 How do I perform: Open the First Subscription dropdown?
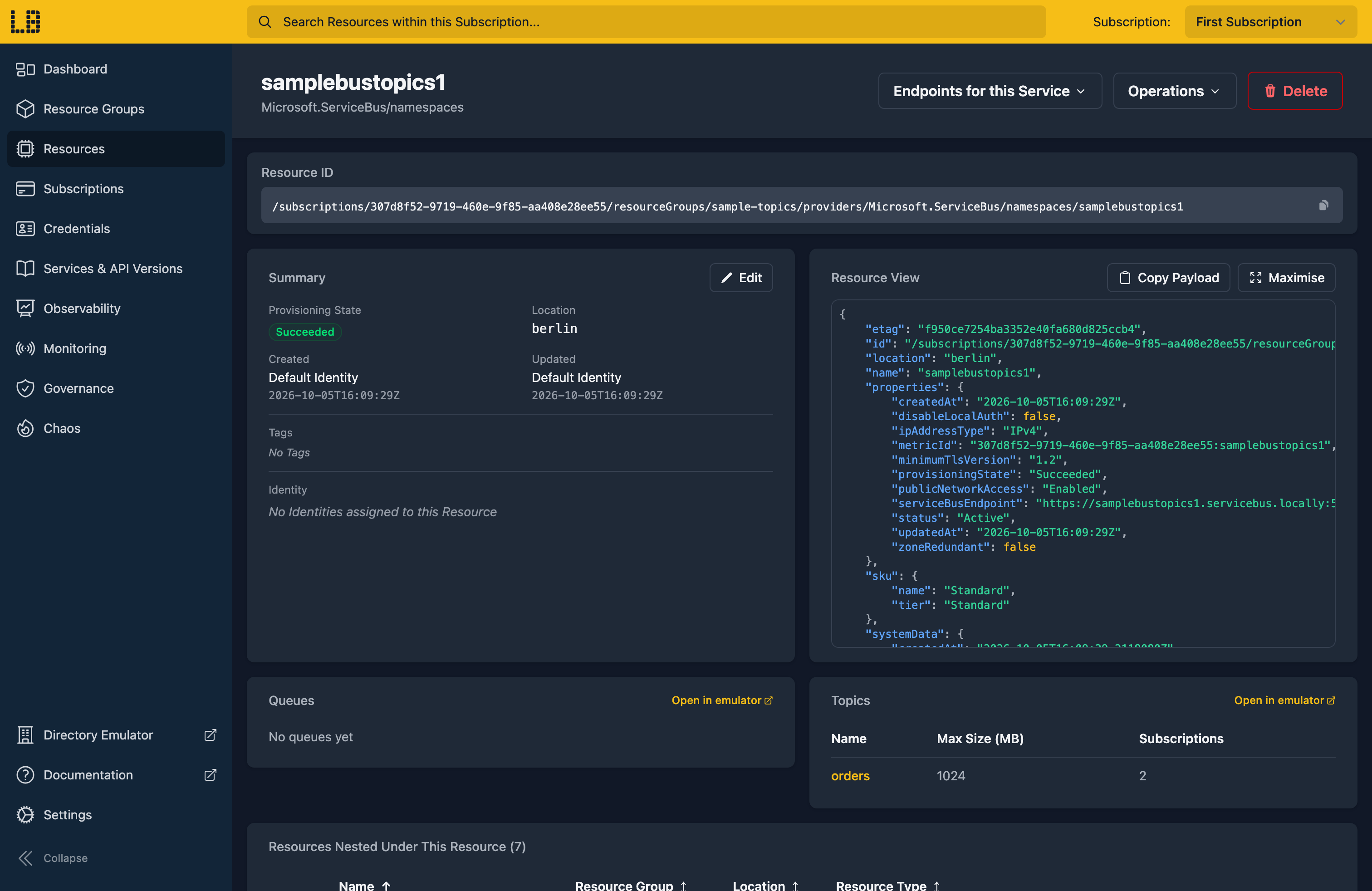point(1270,22)
